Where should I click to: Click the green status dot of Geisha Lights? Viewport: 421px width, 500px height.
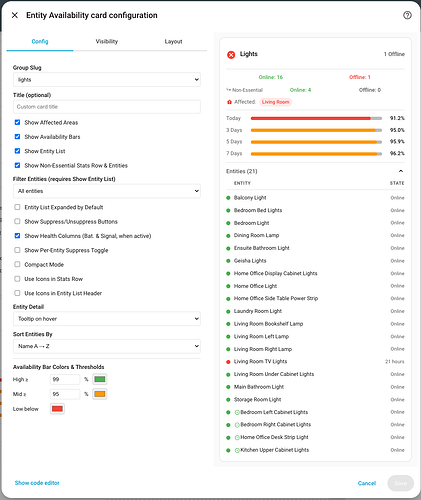coord(228,261)
